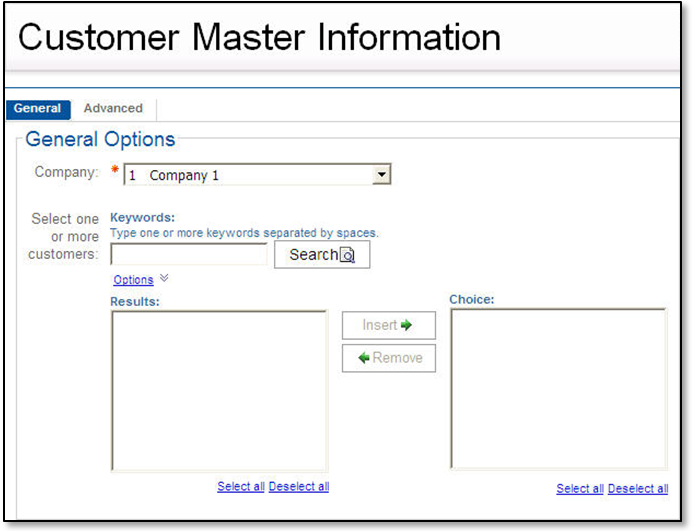694x531 pixels.
Task: Select the General tab
Action: [38, 108]
